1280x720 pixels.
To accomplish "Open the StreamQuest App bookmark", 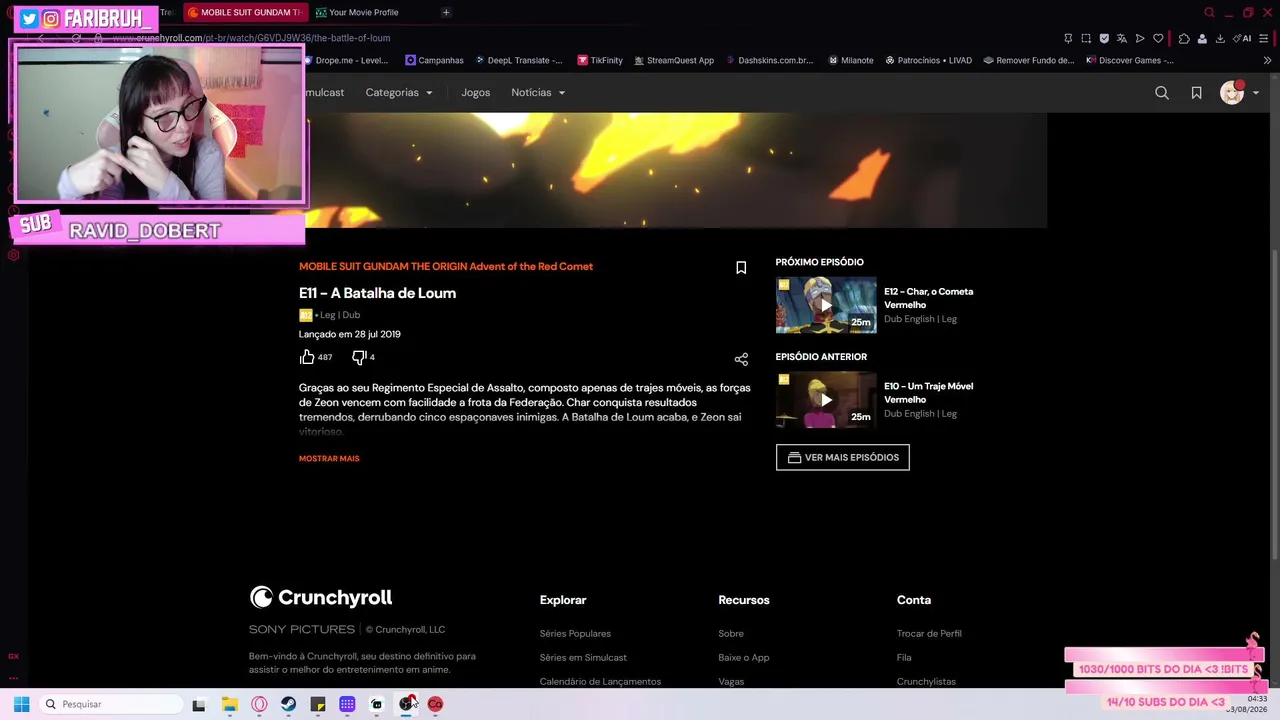I will coord(674,61).
